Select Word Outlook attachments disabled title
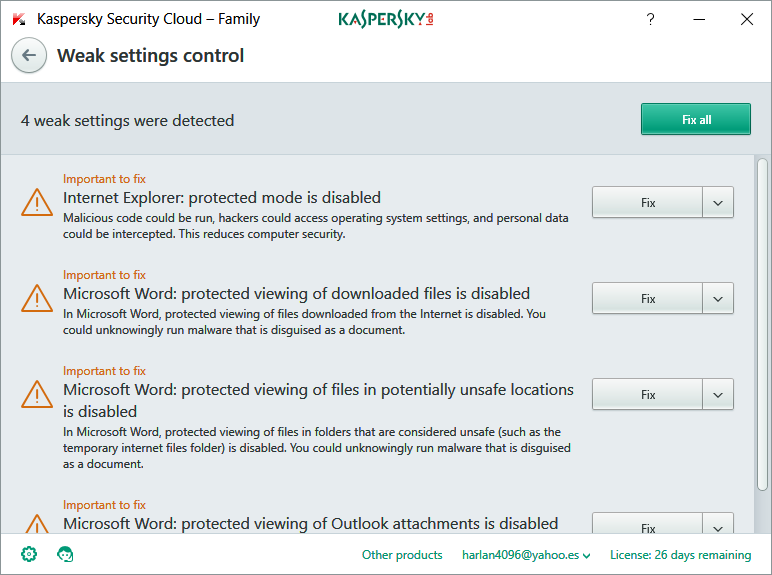This screenshot has height=575, width=772. coord(311,523)
